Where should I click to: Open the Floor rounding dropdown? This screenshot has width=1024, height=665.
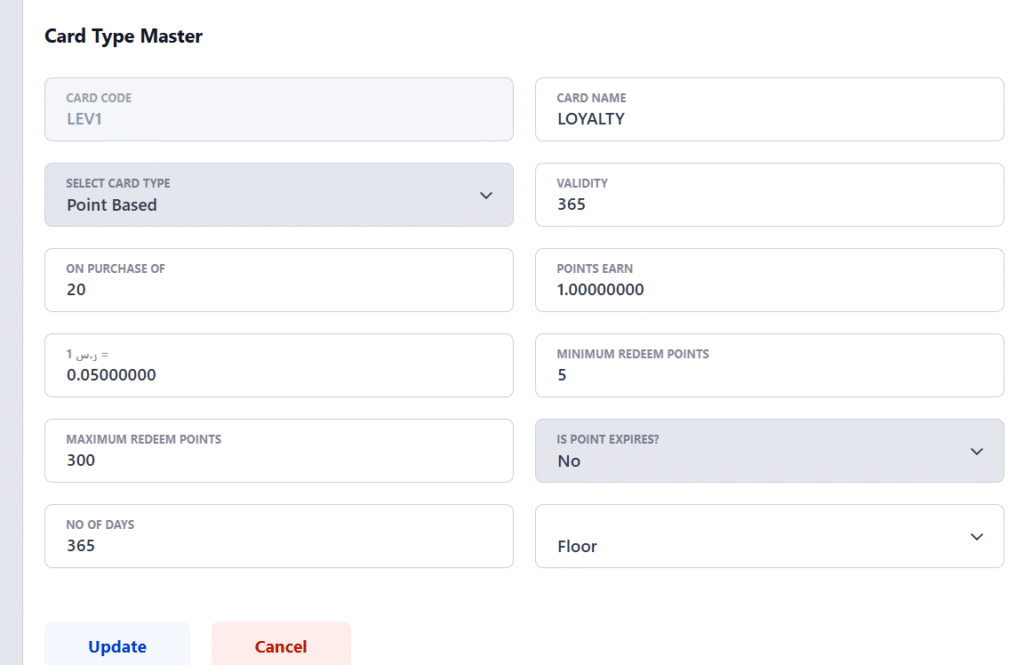click(768, 537)
